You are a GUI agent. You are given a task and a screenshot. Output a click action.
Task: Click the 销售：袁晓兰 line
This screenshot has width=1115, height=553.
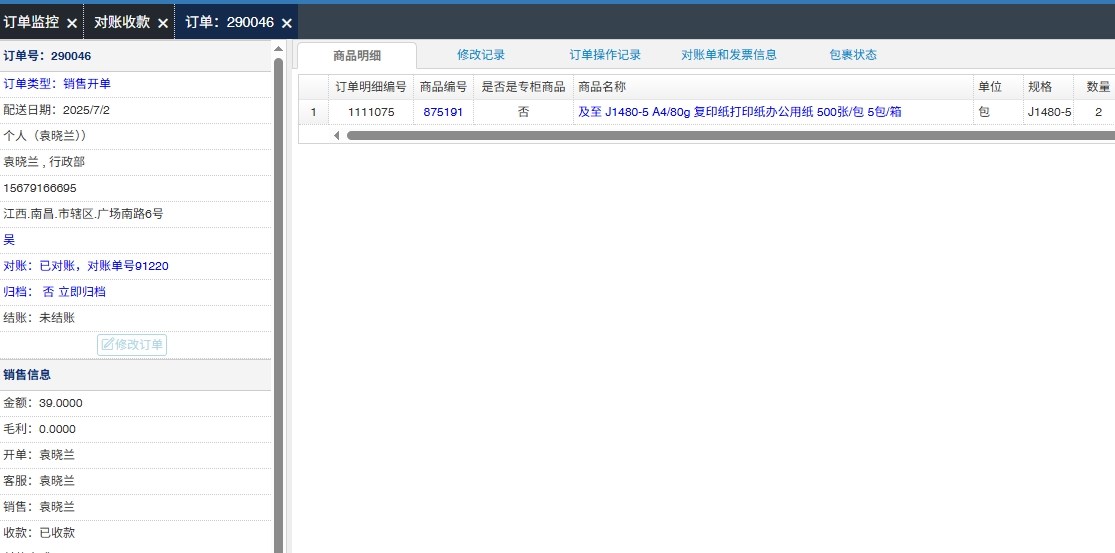point(136,507)
